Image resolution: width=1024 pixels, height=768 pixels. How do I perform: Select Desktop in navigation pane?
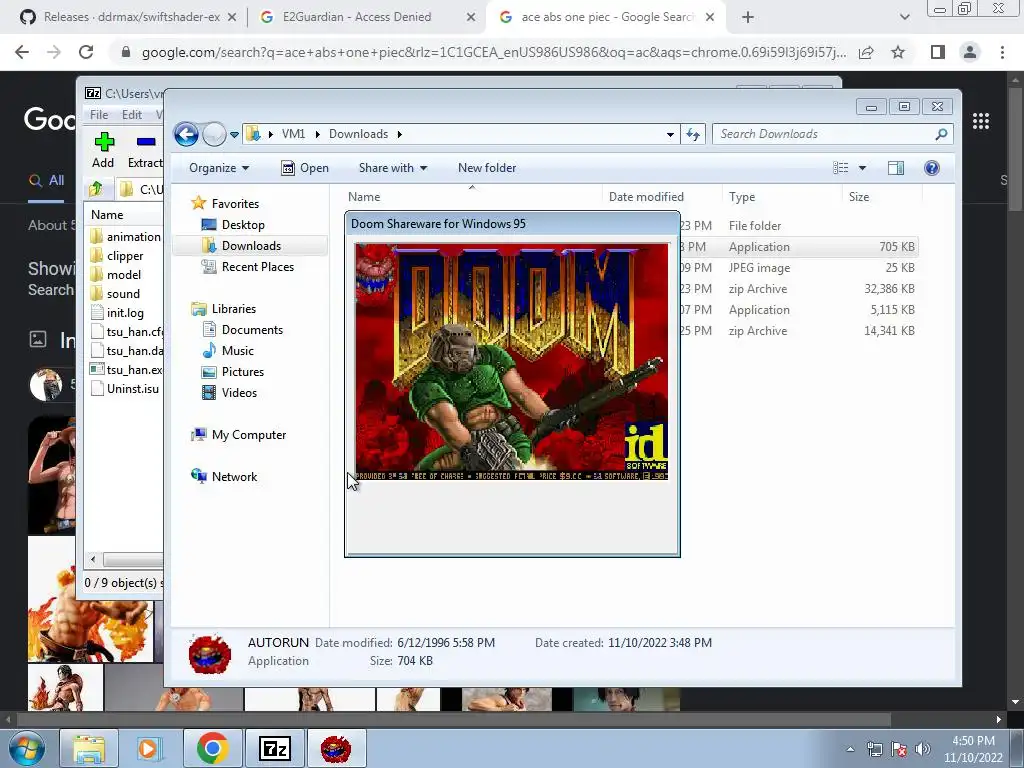(233, 225)
